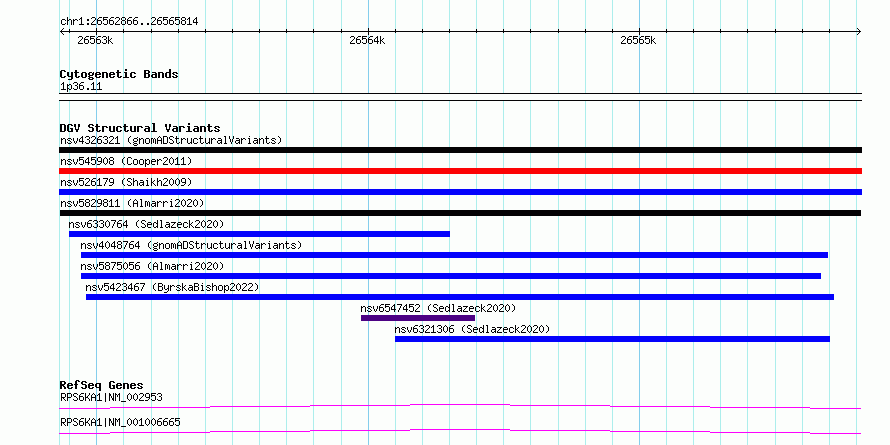
Task: Select the 1p36.11 band label
Action: [x=81, y=87]
